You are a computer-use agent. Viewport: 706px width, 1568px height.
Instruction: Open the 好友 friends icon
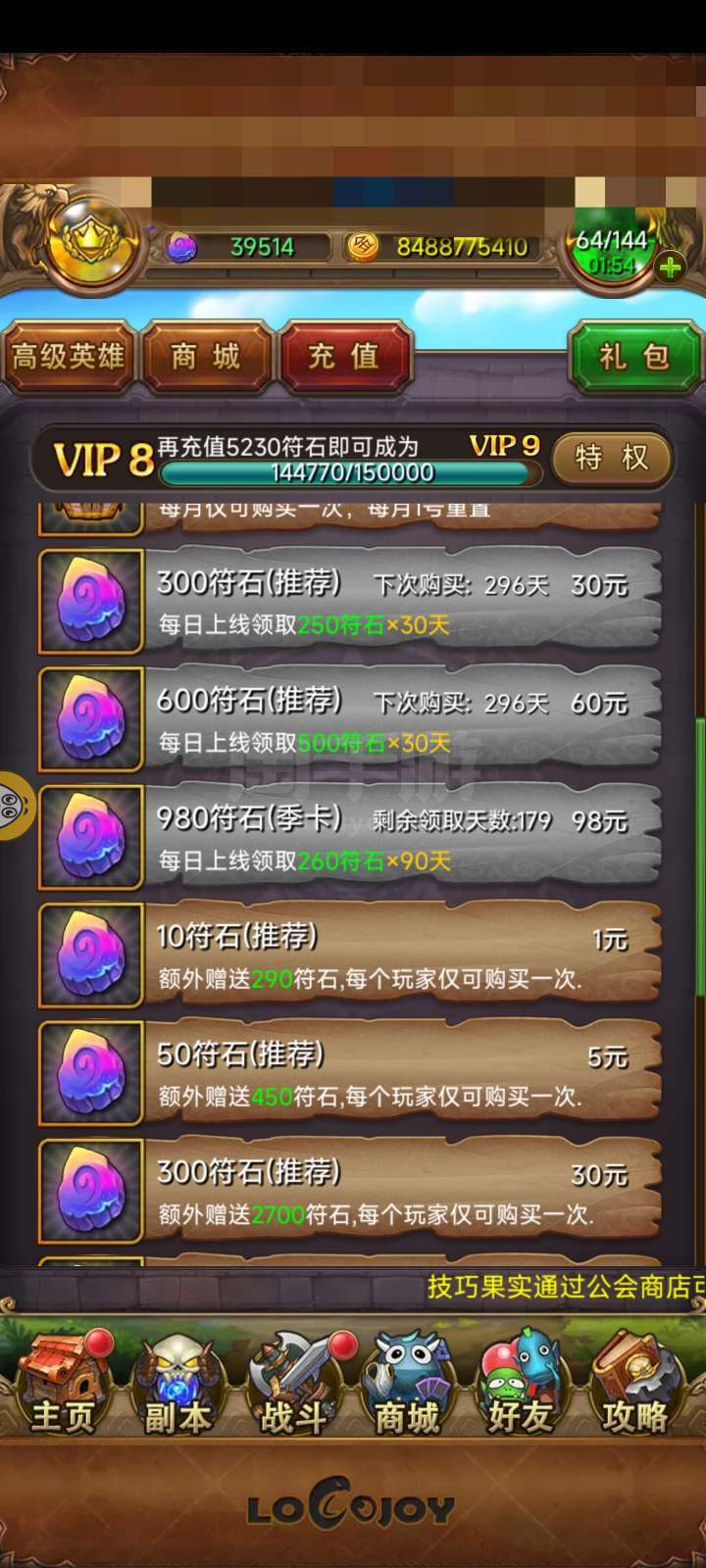coord(521,1382)
